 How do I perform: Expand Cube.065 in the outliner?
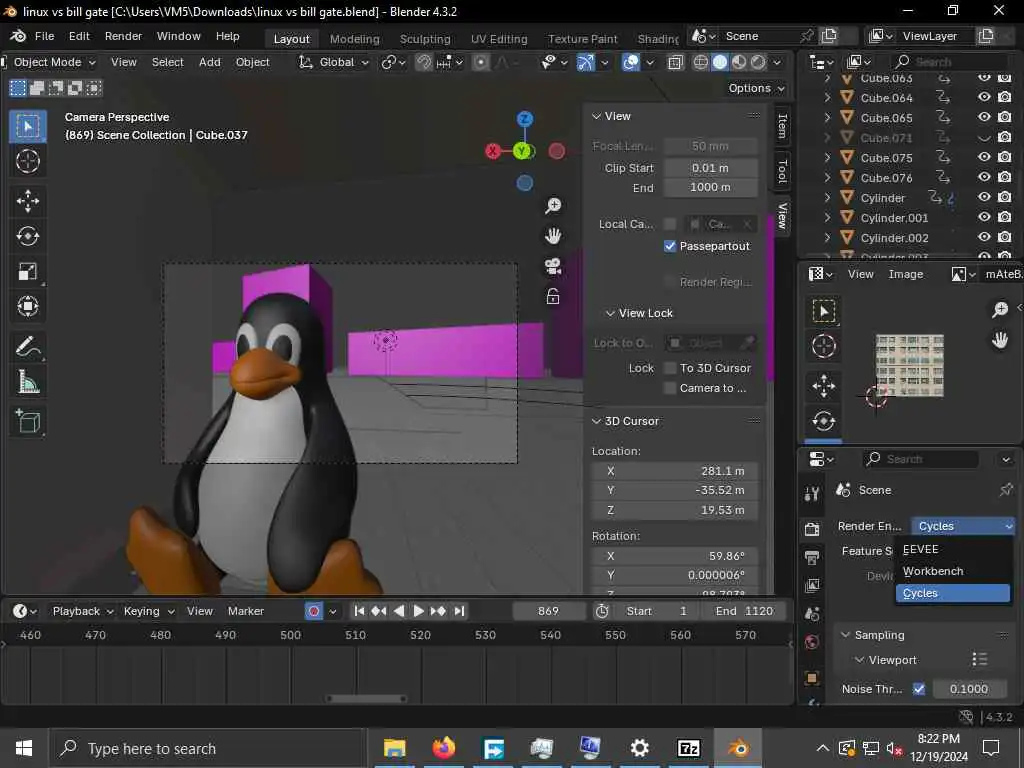point(827,118)
